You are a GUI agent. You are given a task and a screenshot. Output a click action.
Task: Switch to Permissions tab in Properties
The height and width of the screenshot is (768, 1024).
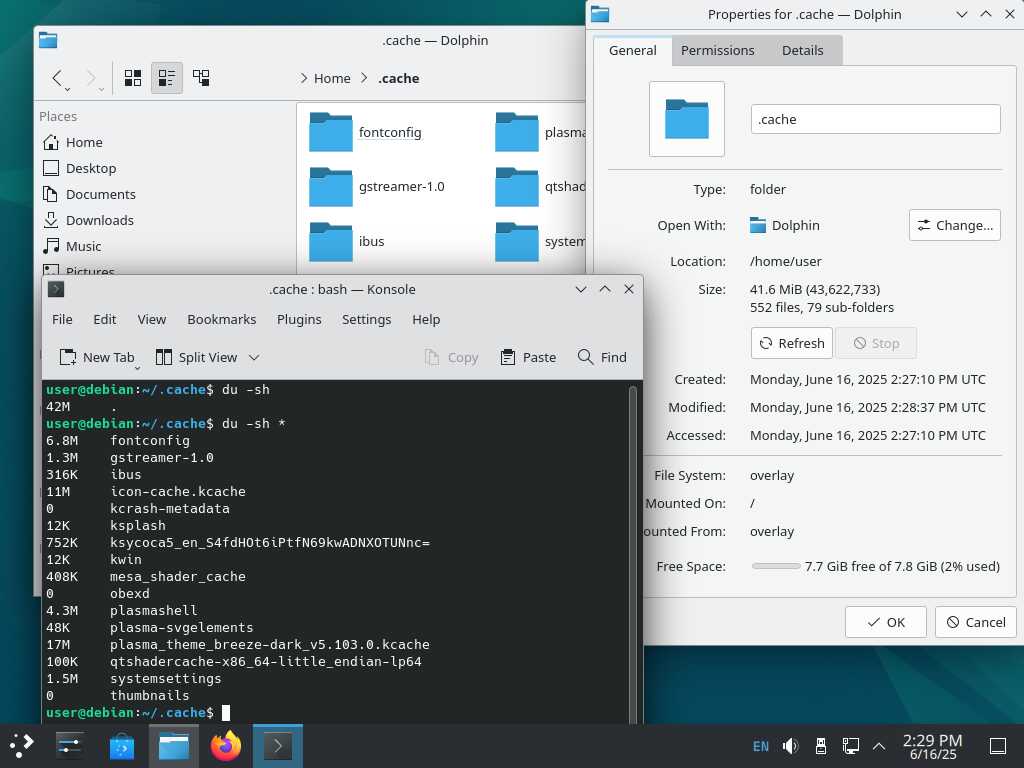(x=718, y=50)
